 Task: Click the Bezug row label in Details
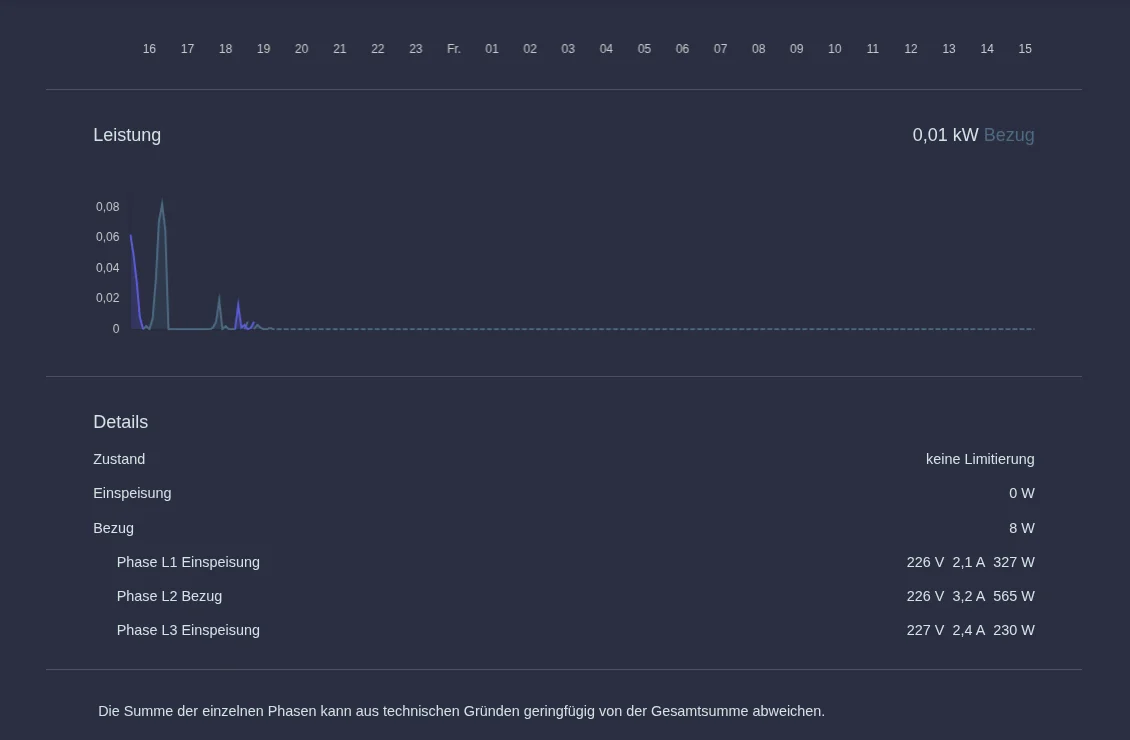click(113, 528)
